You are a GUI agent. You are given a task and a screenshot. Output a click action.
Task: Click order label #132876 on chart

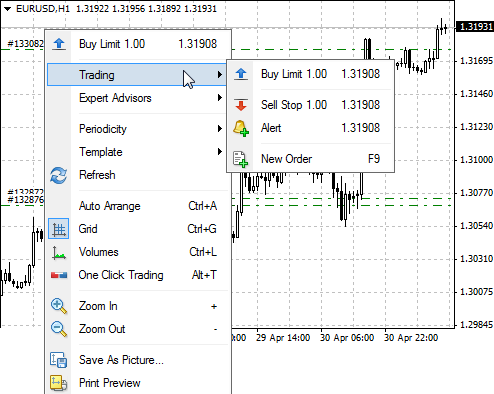point(25,200)
